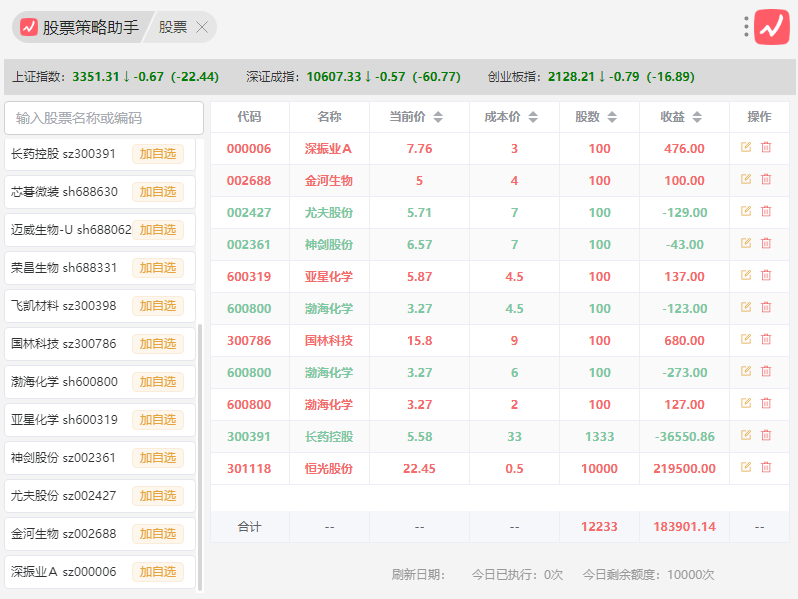This screenshot has height=599, width=798.
Task: Edit 渤海化学 row with cost 4.5
Action: coord(746,307)
